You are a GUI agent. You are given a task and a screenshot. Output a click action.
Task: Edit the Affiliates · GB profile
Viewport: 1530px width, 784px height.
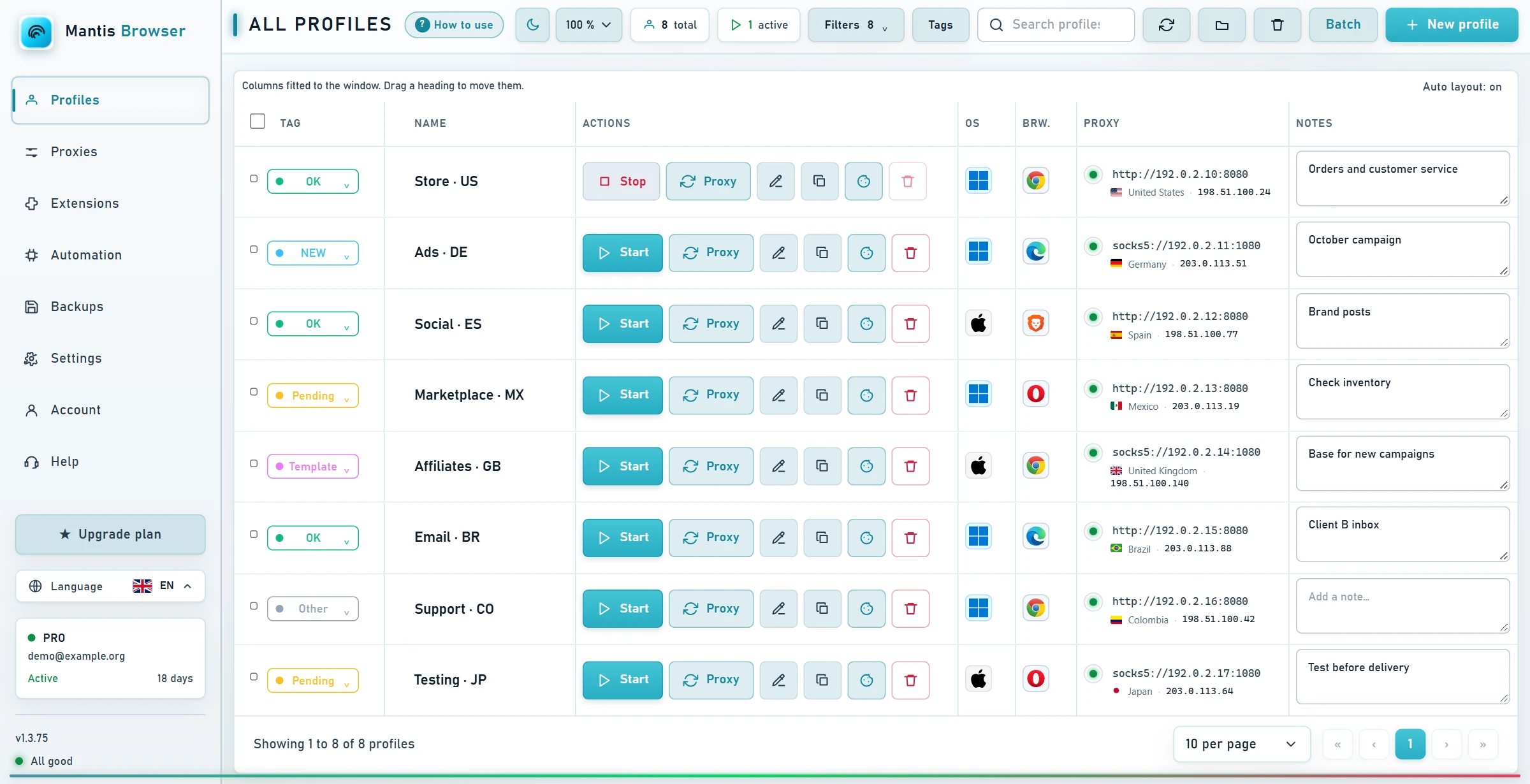[x=778, y=467]
